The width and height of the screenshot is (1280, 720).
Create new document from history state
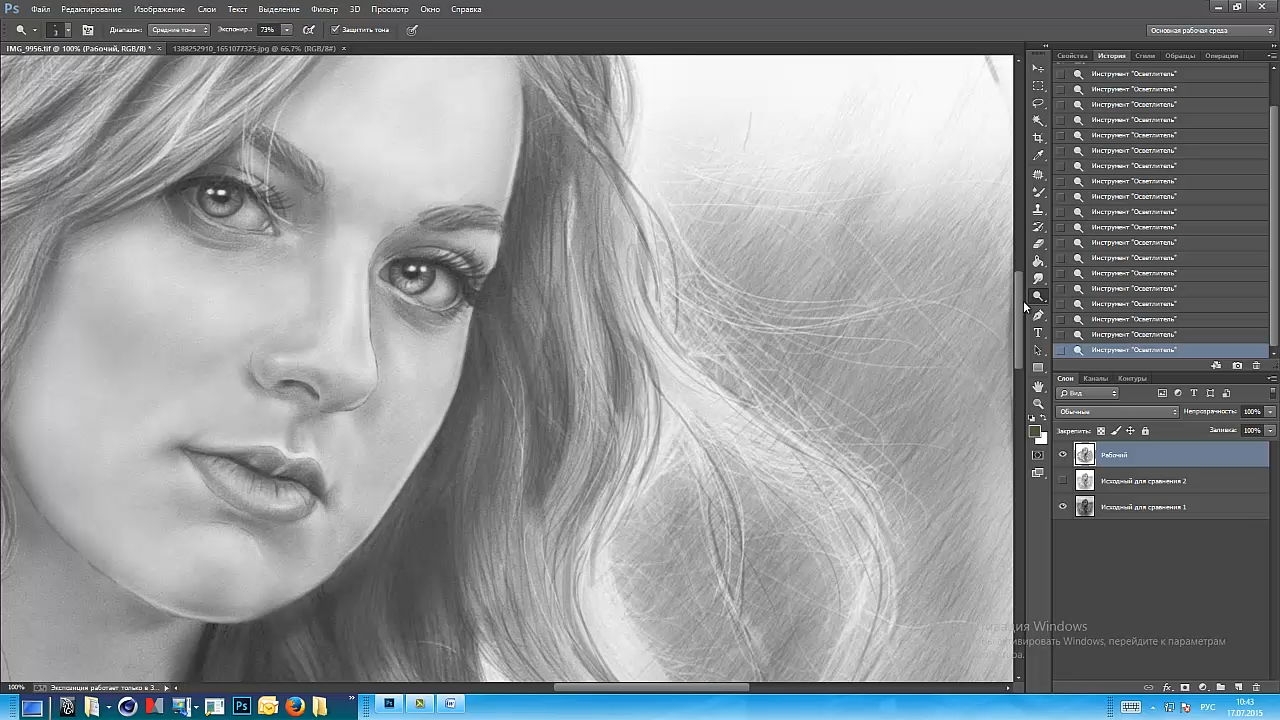click(1216, 366)
